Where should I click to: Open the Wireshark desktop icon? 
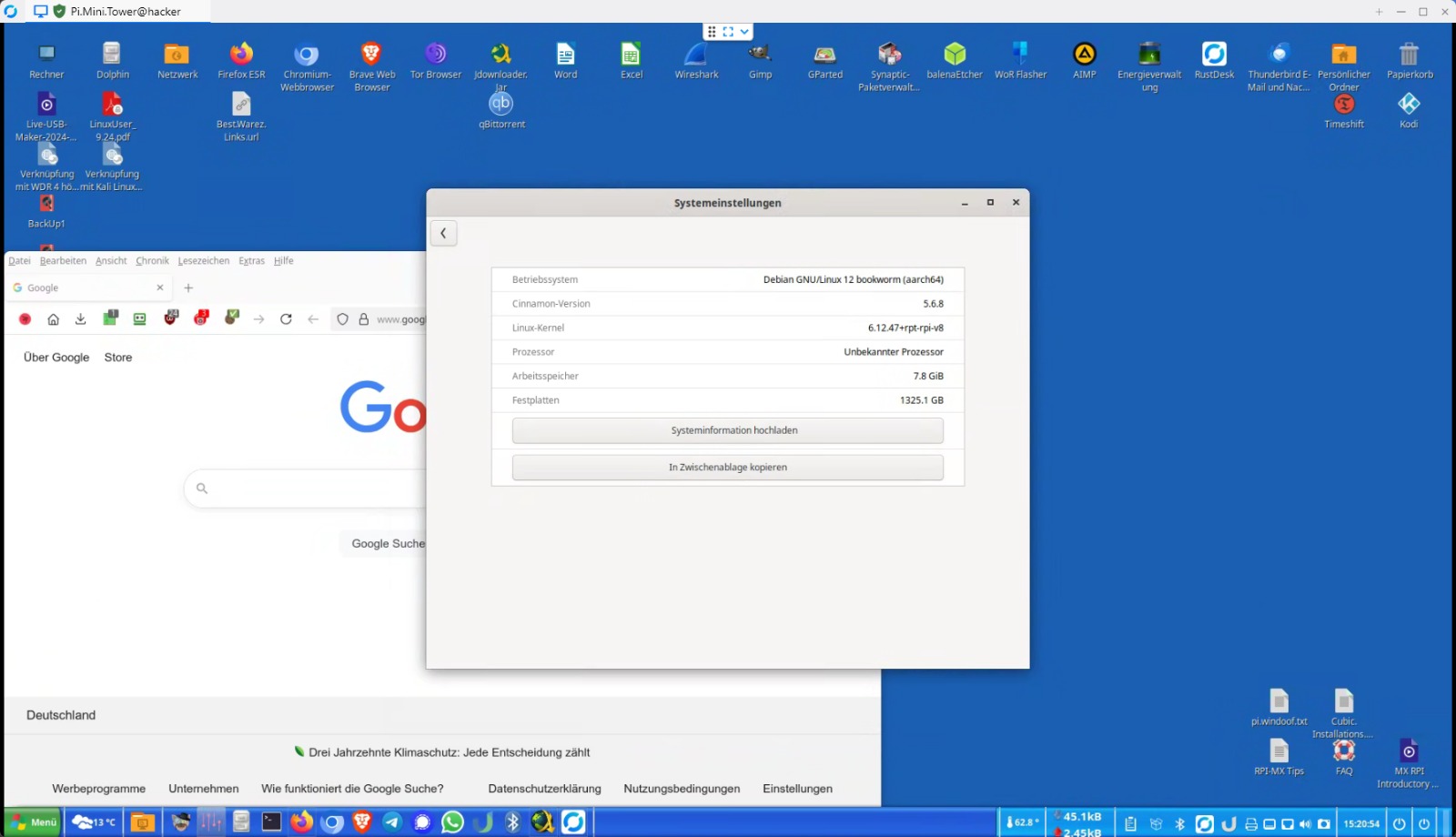696,61
